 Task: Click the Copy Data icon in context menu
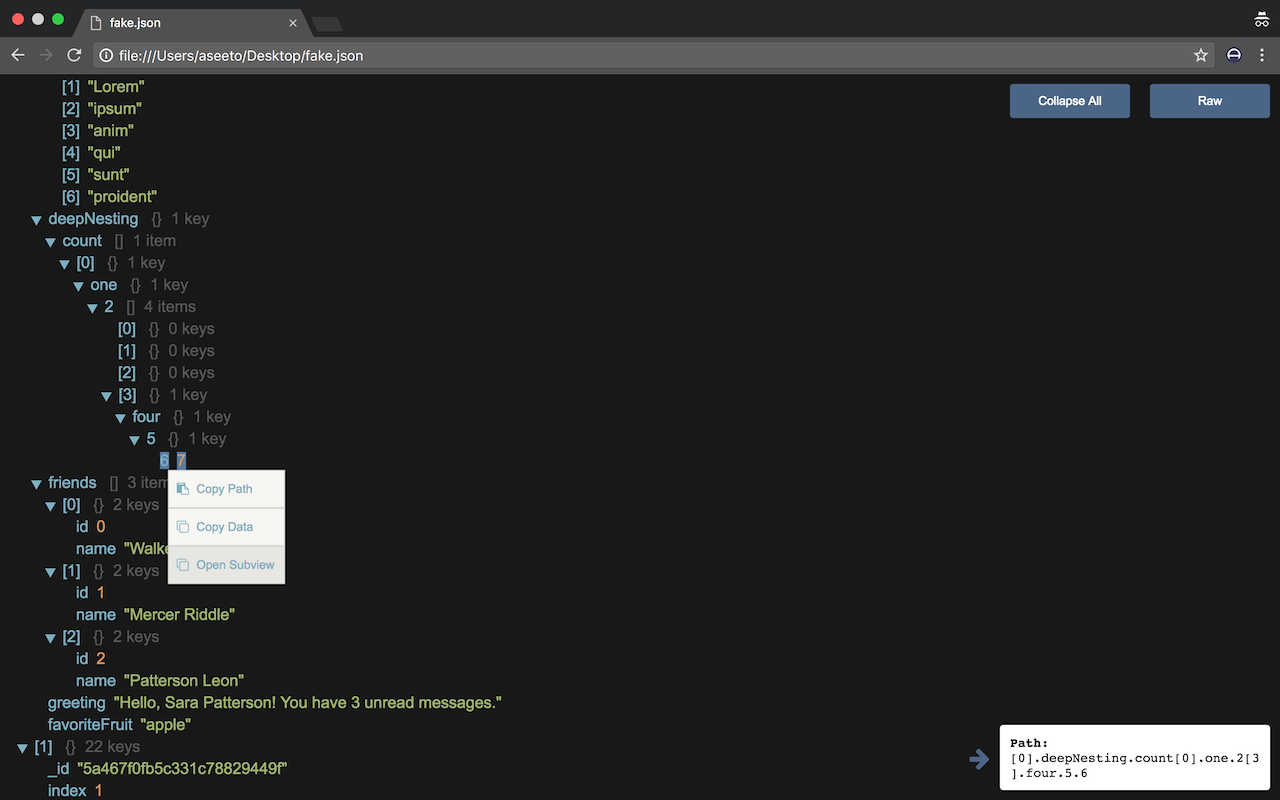182,527
